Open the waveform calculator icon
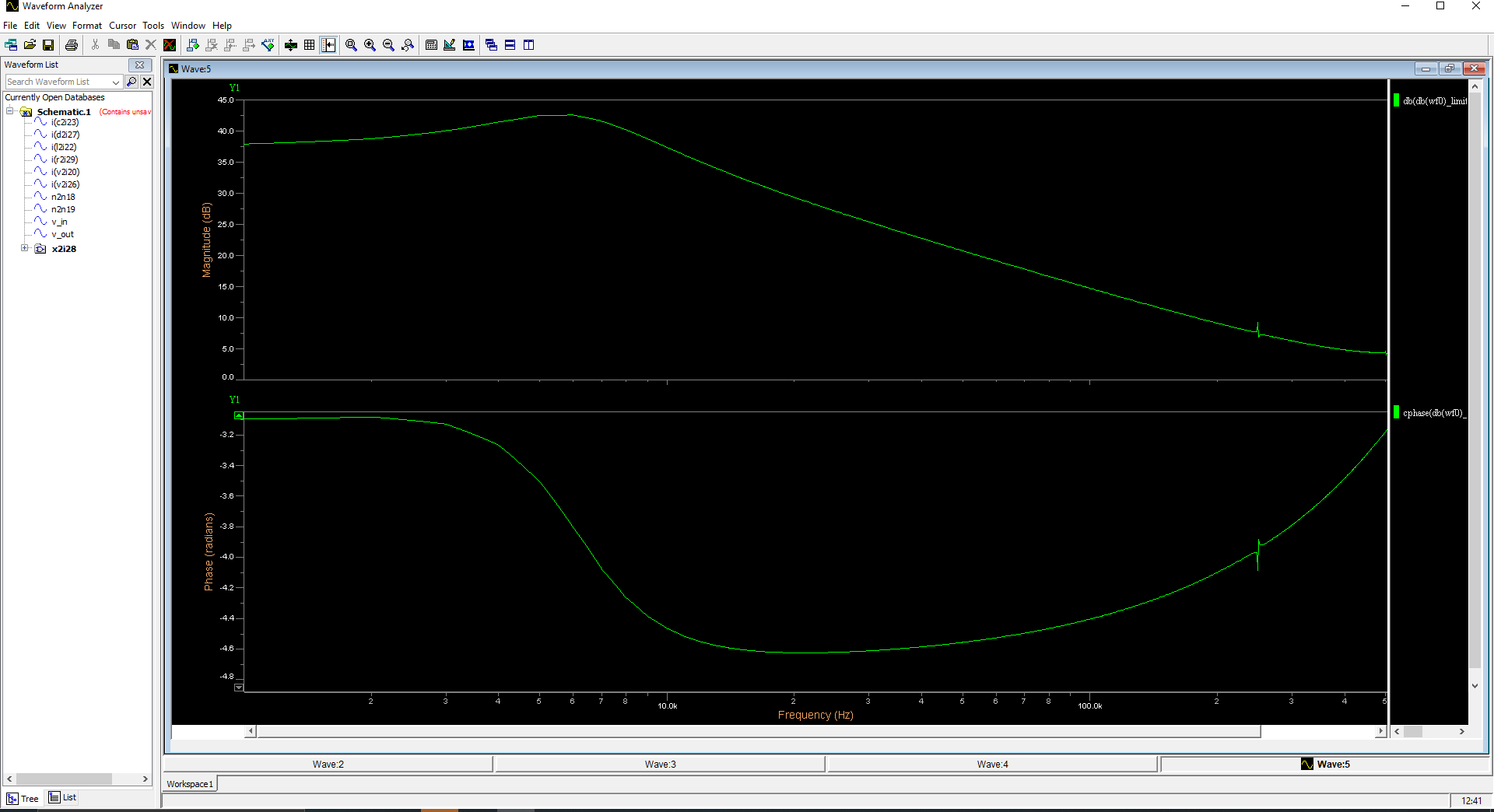 431,45
